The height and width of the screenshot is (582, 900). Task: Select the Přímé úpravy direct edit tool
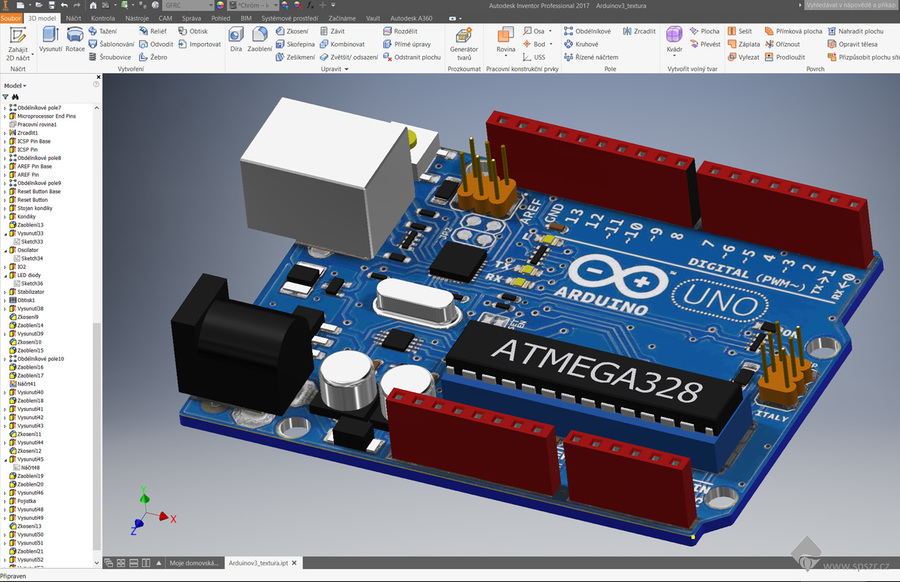(407, 44)
